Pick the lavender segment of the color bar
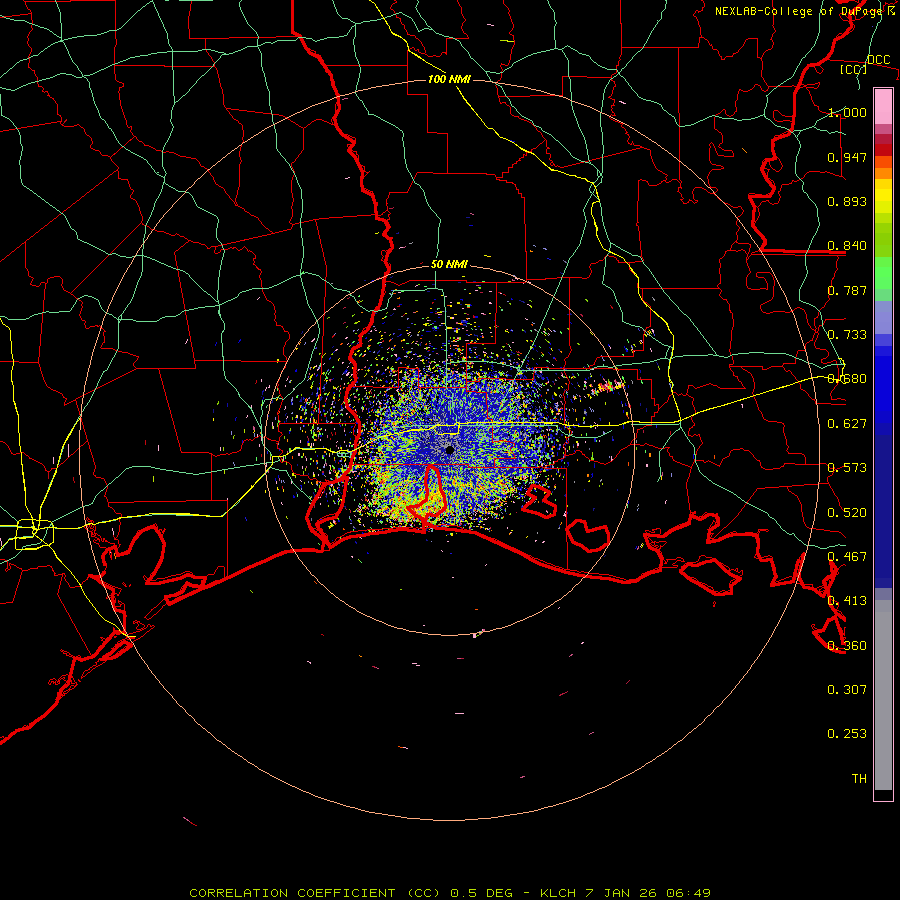900x900 pixels. 883,317
